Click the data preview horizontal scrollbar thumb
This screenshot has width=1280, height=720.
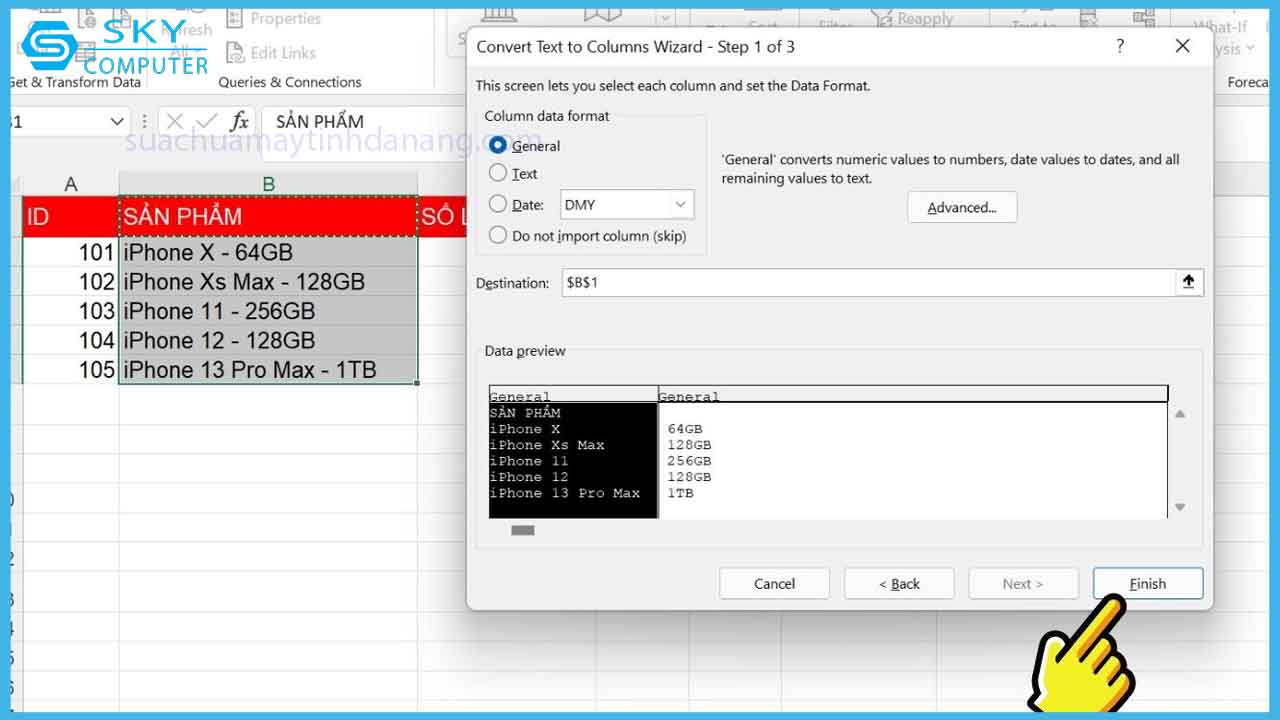point(523,530)
